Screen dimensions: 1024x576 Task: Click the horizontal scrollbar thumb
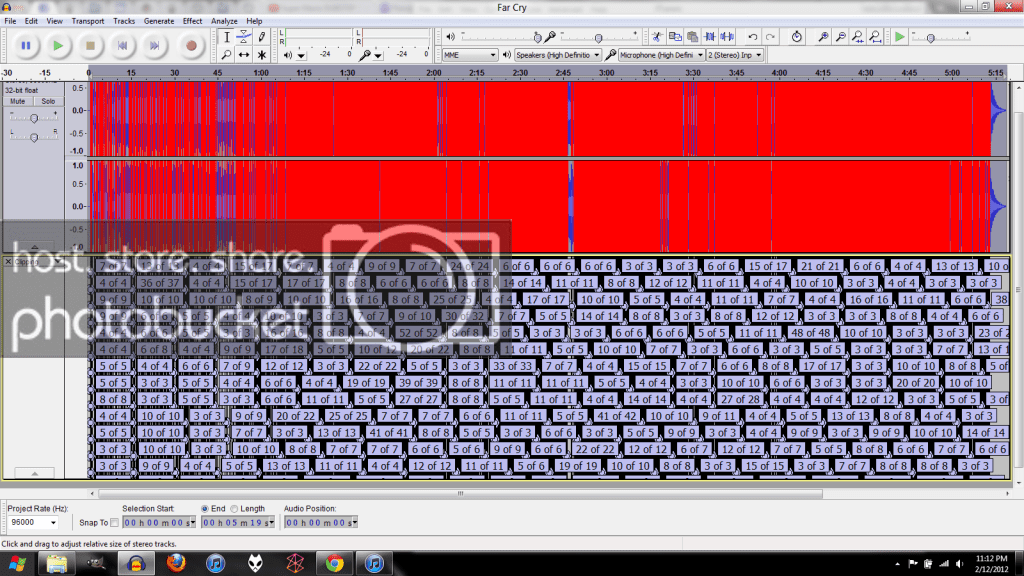(460, 494)
